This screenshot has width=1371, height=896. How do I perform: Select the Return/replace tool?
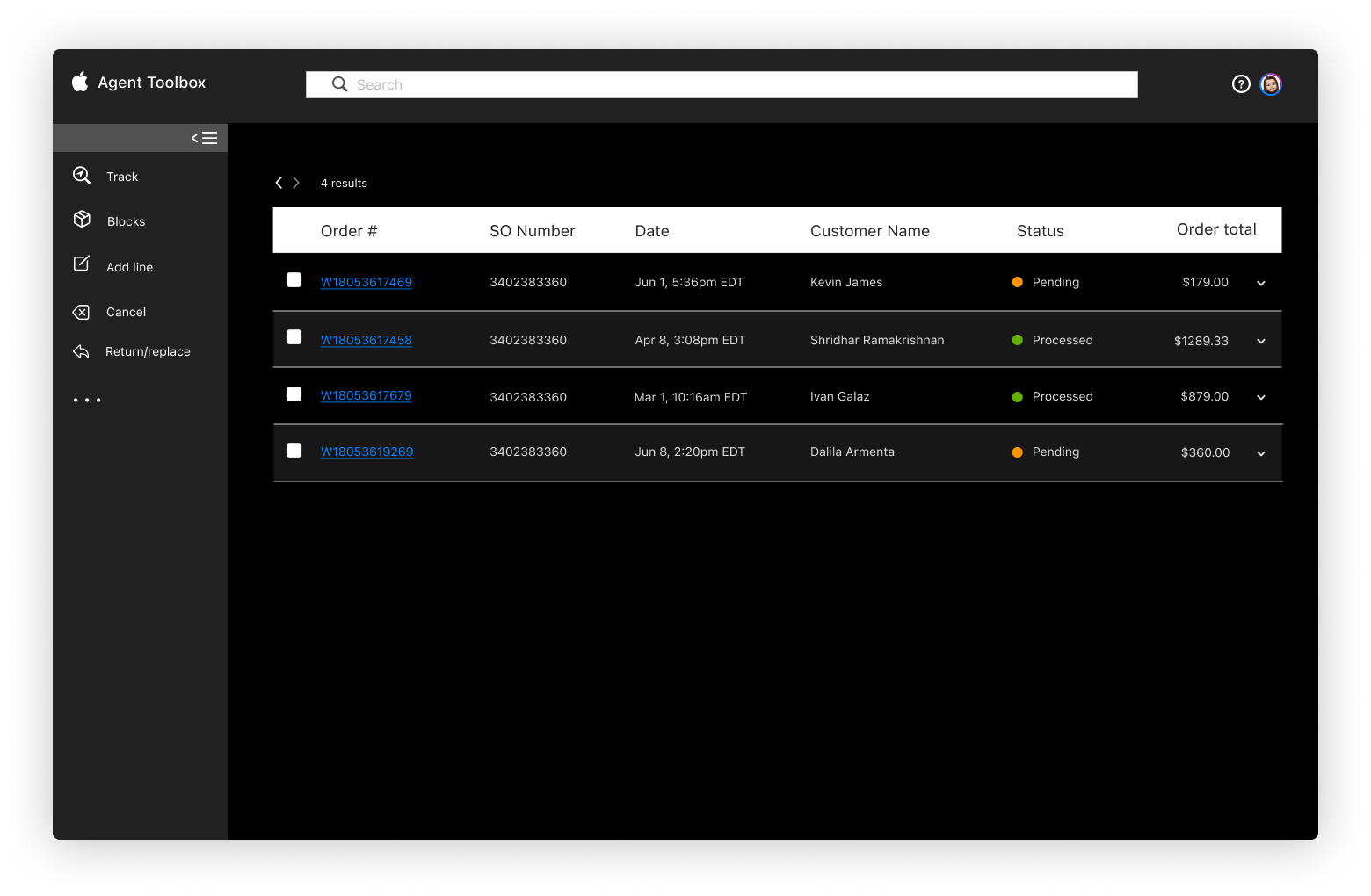click(x=148, y=350)
